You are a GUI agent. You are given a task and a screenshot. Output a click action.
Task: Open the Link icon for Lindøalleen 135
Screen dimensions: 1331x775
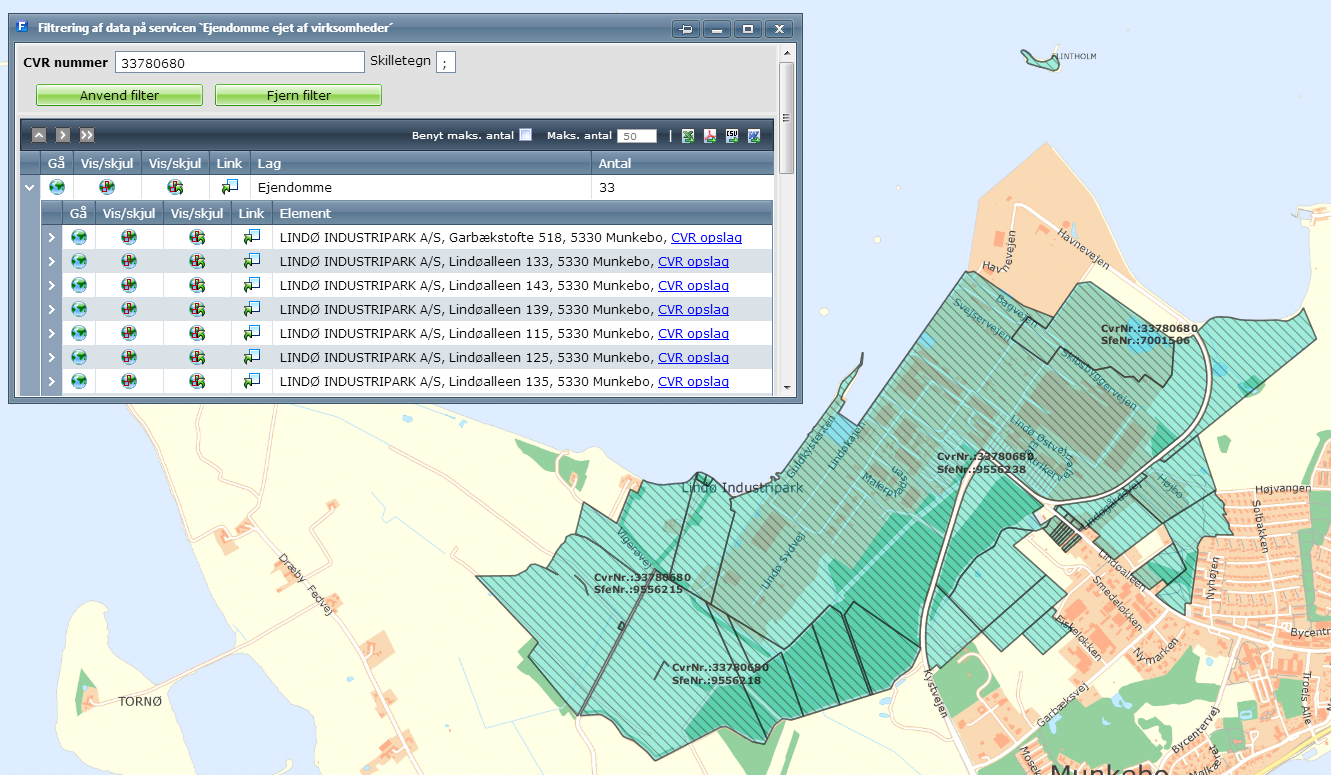click(252, 381)
